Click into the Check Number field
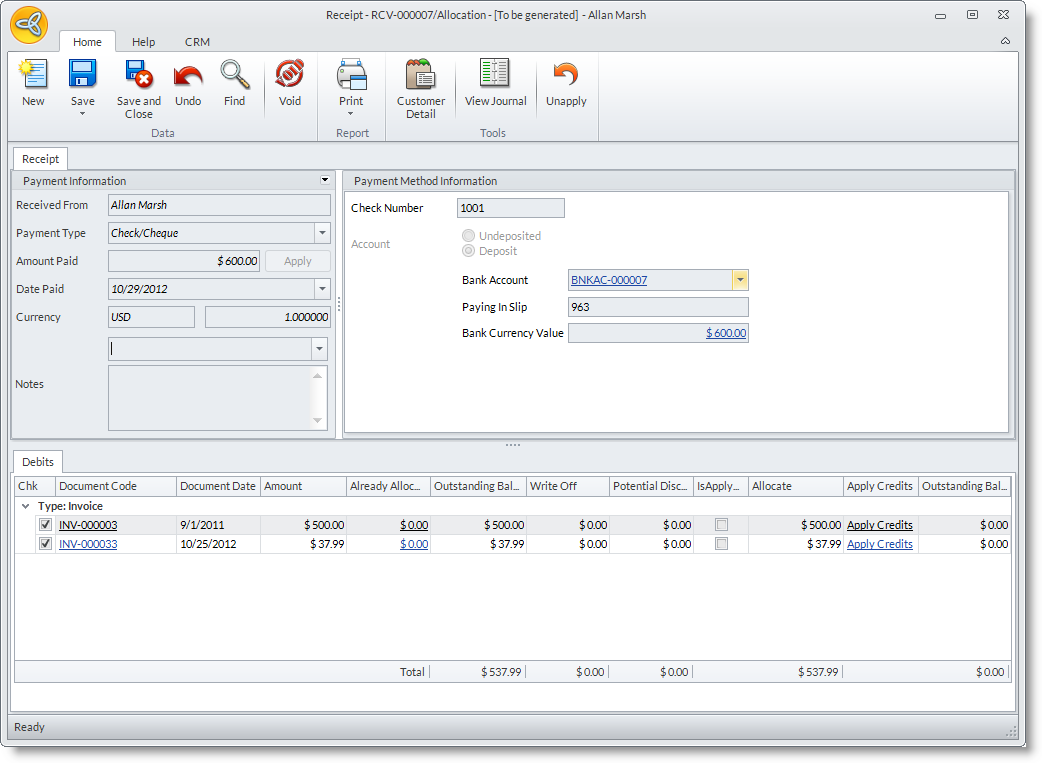Viewport: 1042px width, 763px height. (510, 208)
